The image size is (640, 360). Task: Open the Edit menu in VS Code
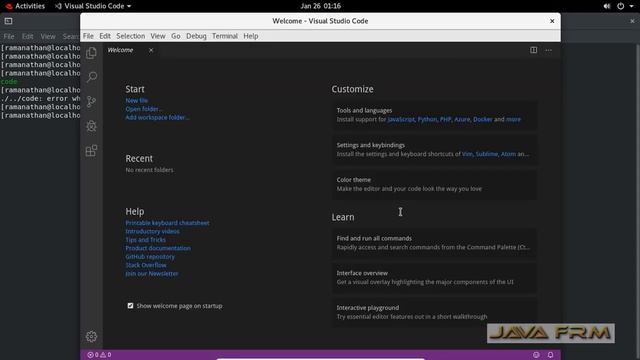[x=105, y=36]
